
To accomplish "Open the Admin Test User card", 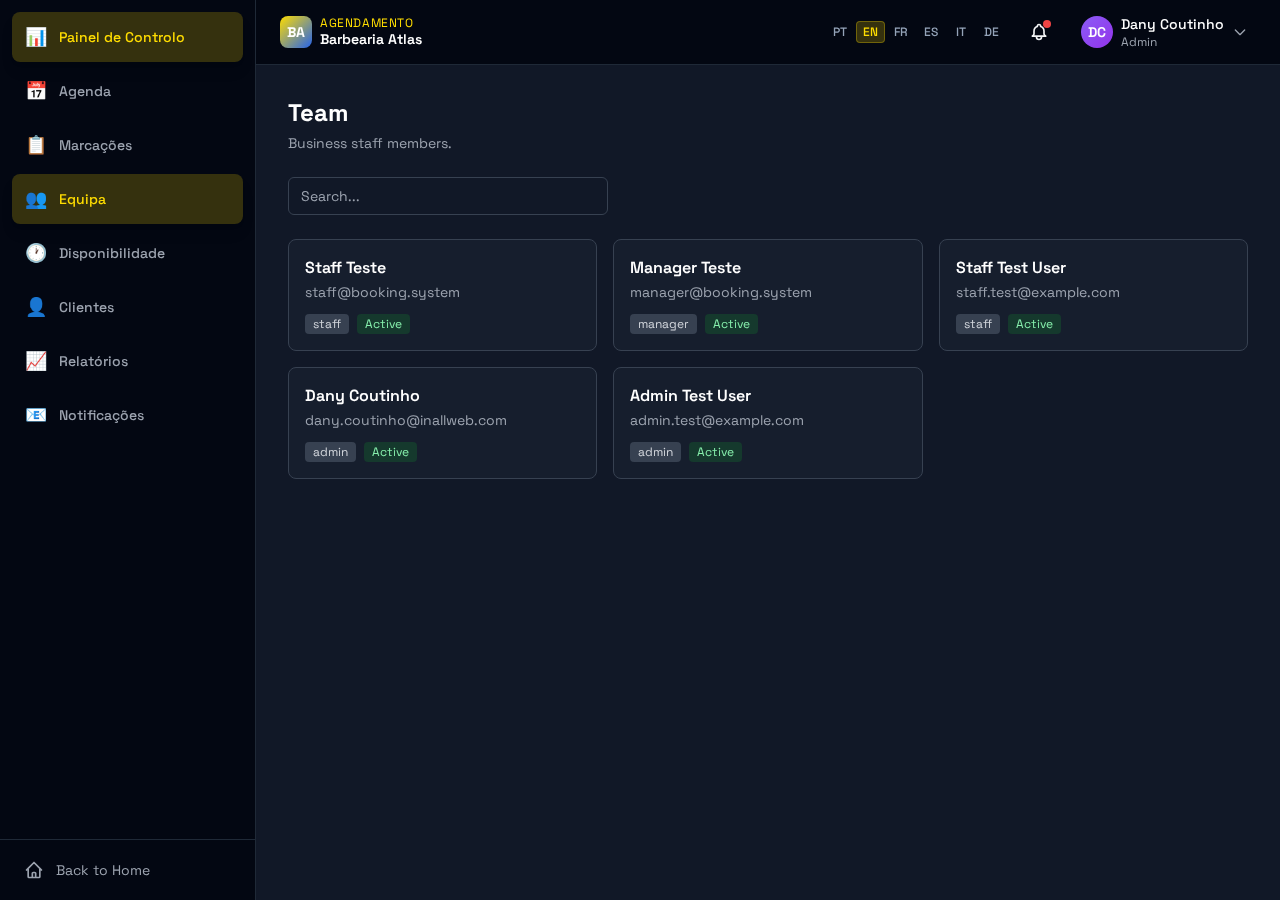I will click(x=768, y=423).
